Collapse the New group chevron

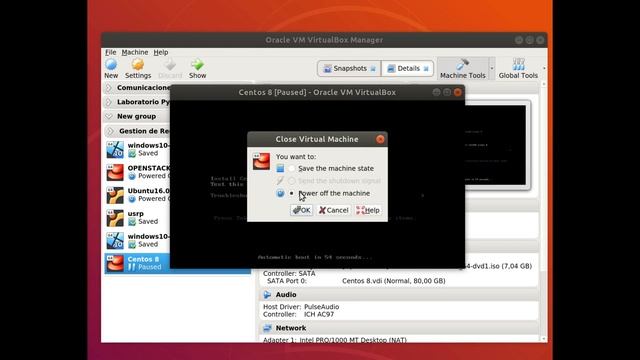coord(109,116)
